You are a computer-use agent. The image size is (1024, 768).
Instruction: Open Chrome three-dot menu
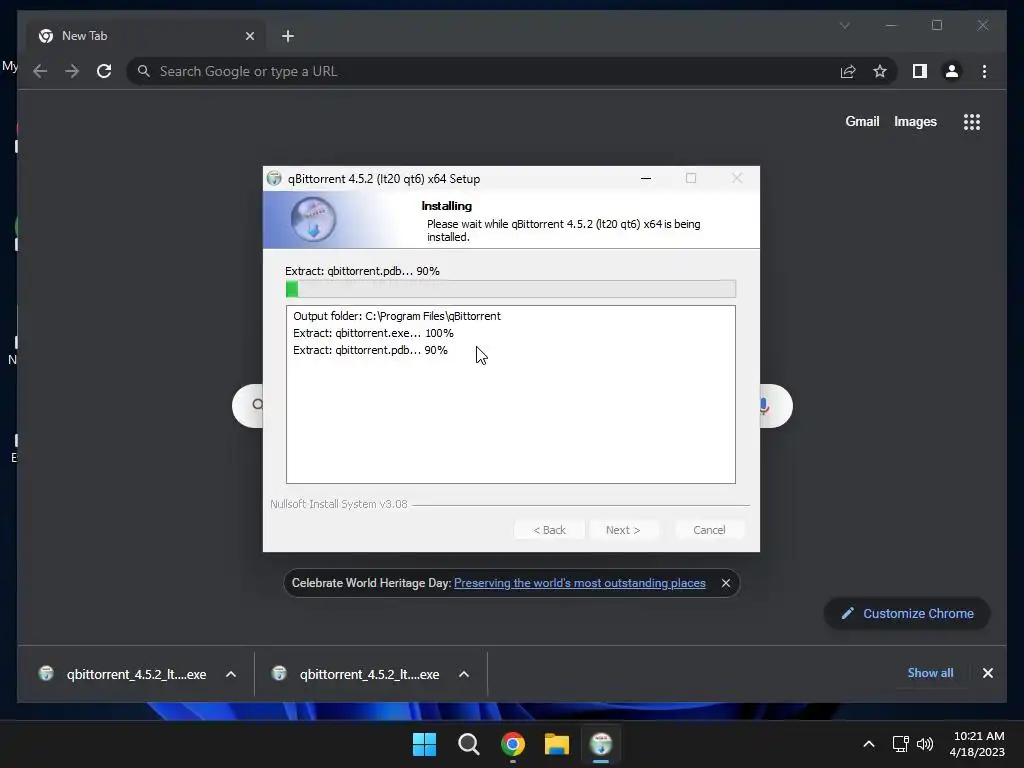tap(984, 71)
